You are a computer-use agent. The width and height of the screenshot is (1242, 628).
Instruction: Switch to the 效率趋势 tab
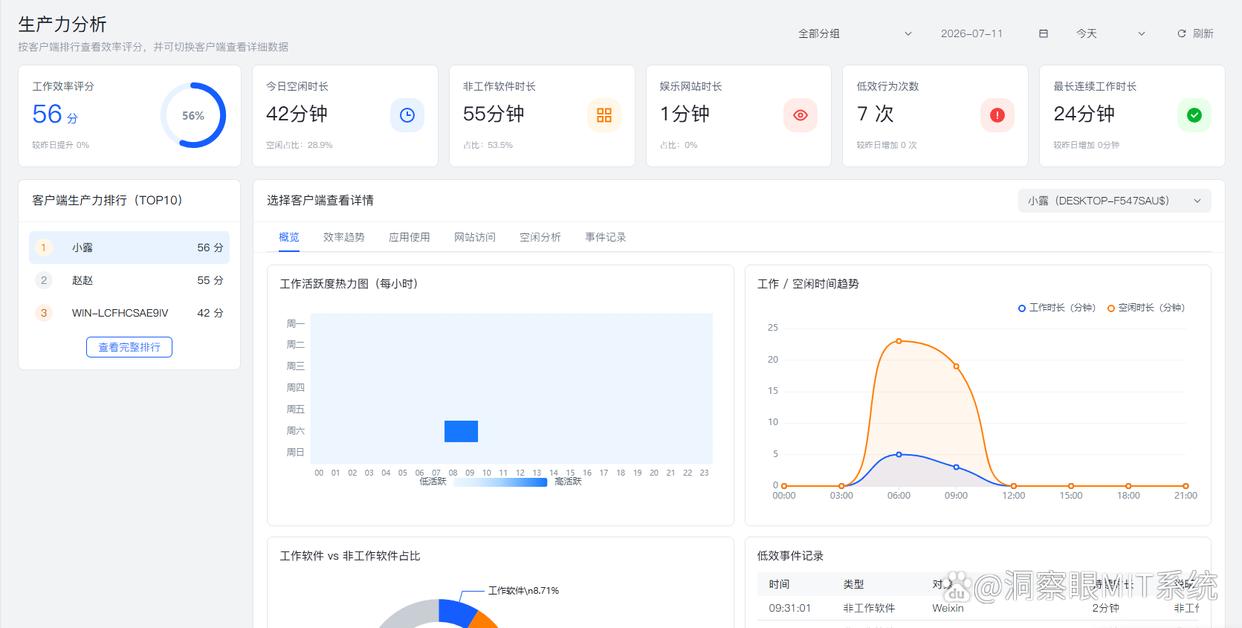(x=344, y=237)
